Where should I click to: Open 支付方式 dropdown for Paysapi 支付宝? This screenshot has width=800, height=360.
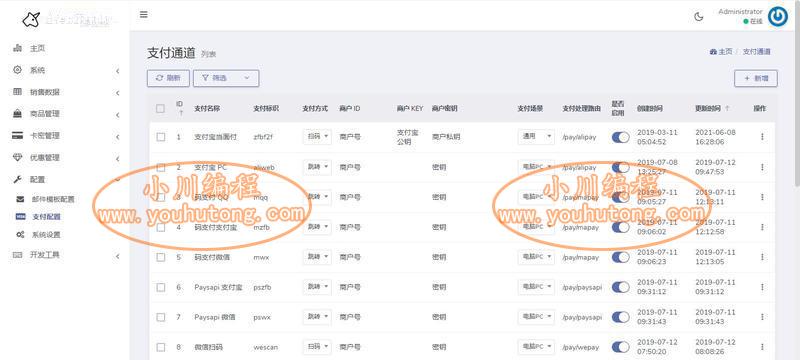click(x=317, y=287)
